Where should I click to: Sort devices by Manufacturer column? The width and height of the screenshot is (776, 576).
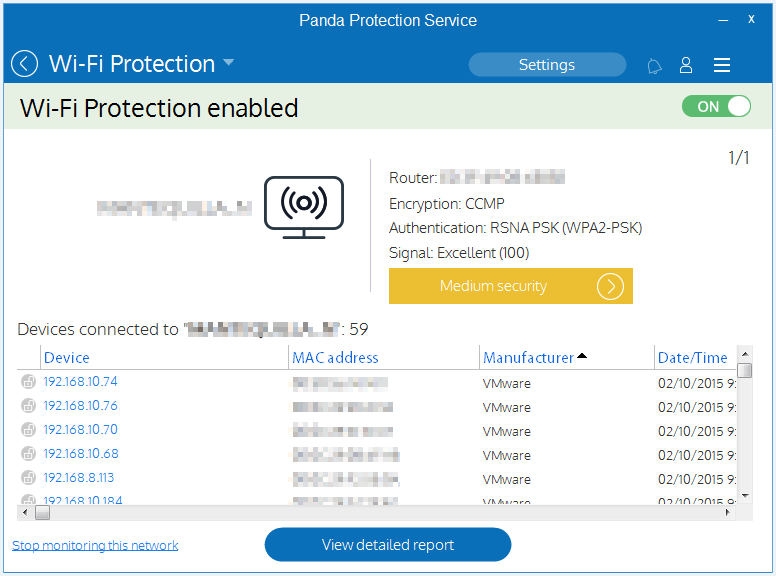click(x=528, y=358)
